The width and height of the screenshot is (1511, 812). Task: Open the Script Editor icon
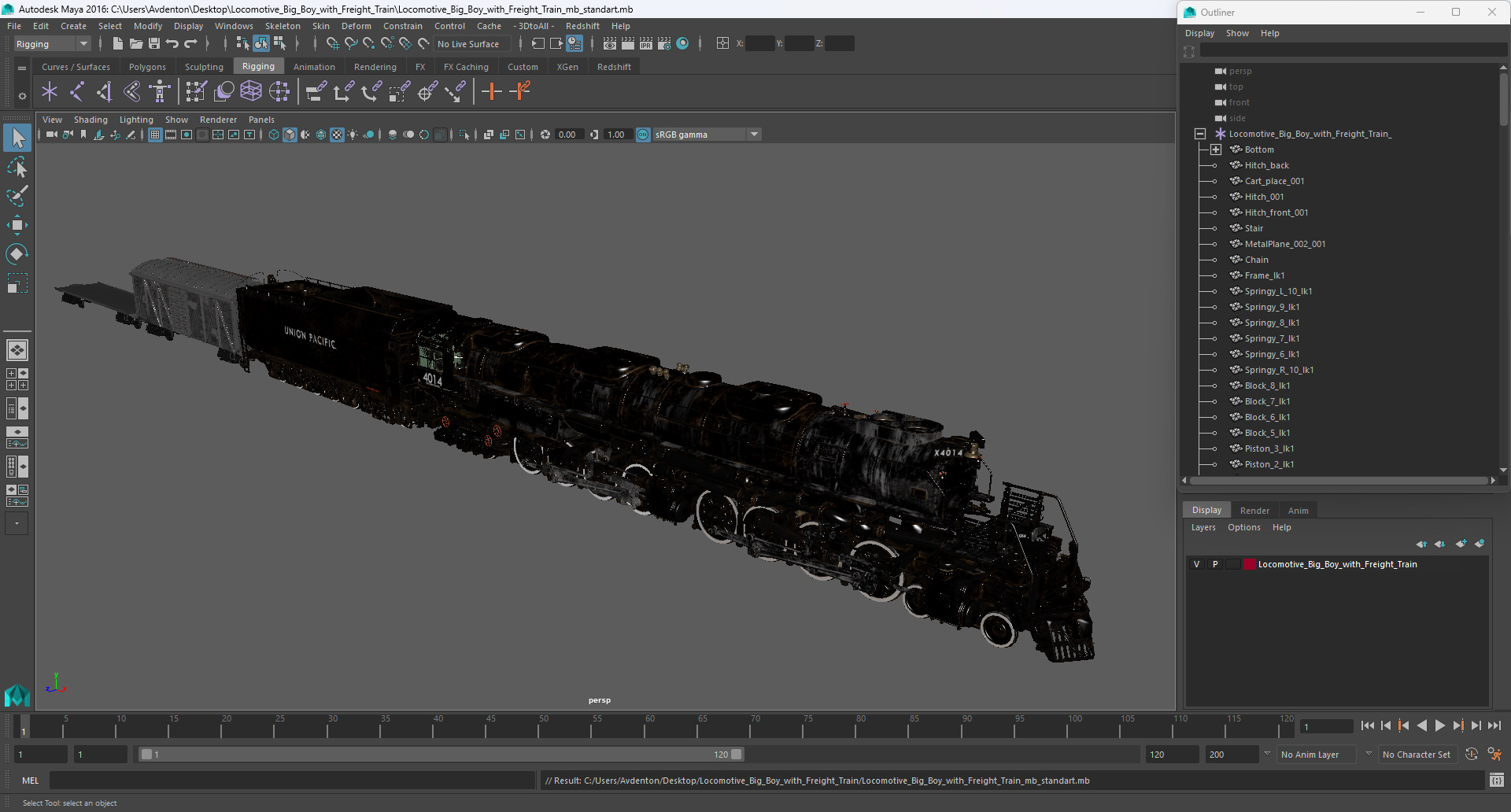(1496, 781)
